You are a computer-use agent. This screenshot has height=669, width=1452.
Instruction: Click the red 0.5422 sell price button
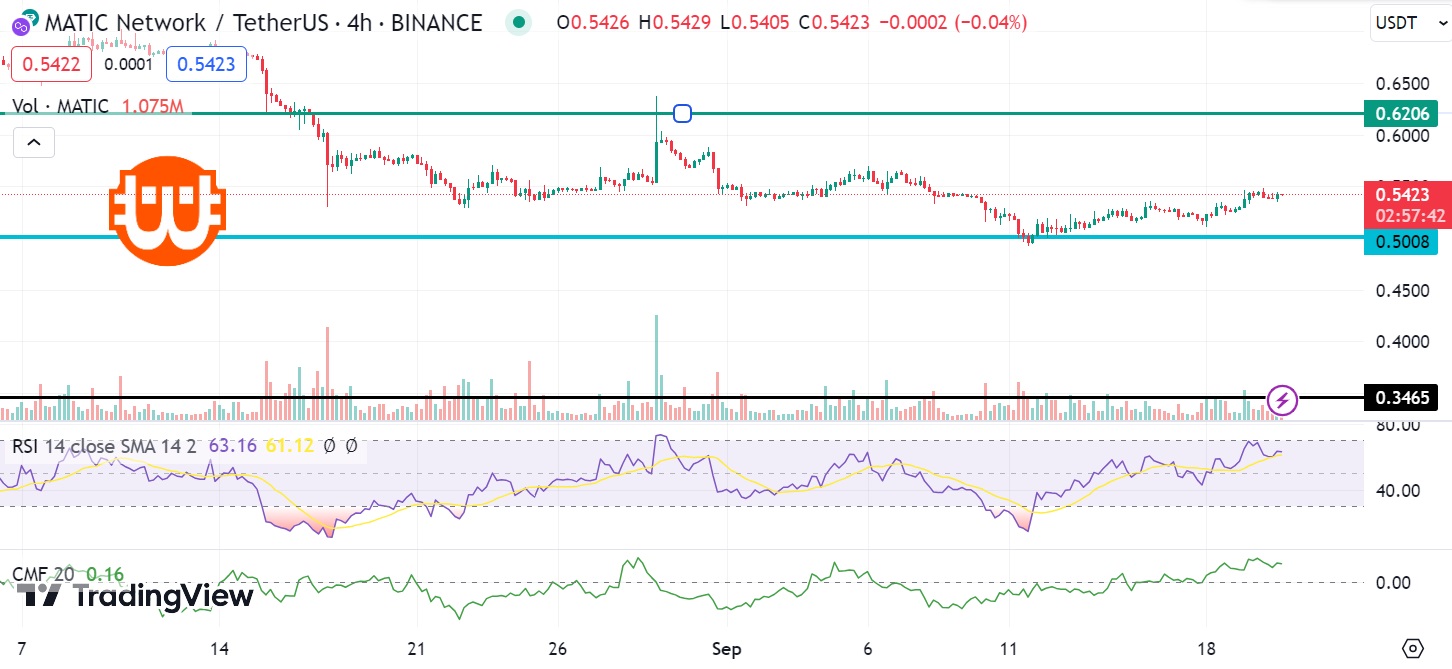point(49,65)
